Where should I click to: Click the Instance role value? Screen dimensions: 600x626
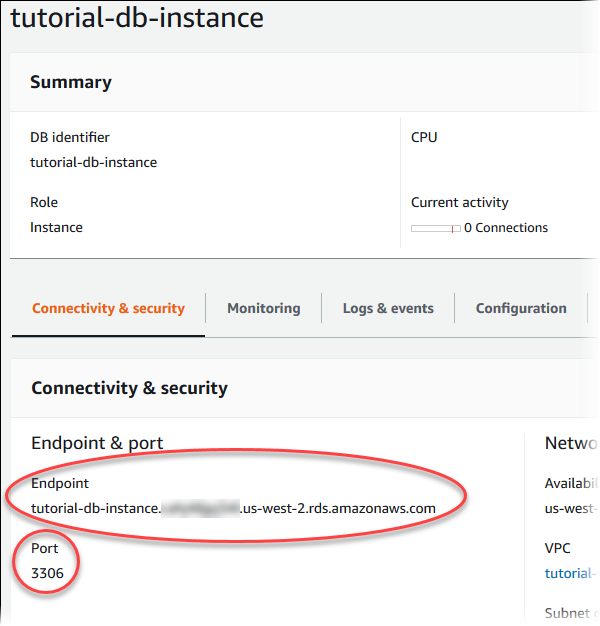(56, 227)
